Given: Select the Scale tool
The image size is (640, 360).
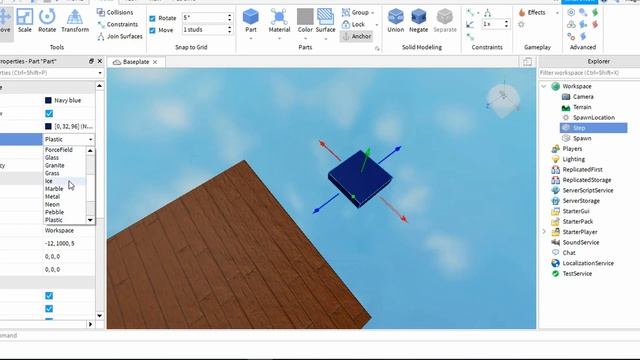Looking at the screenshot, I should (x=24, y=20).
